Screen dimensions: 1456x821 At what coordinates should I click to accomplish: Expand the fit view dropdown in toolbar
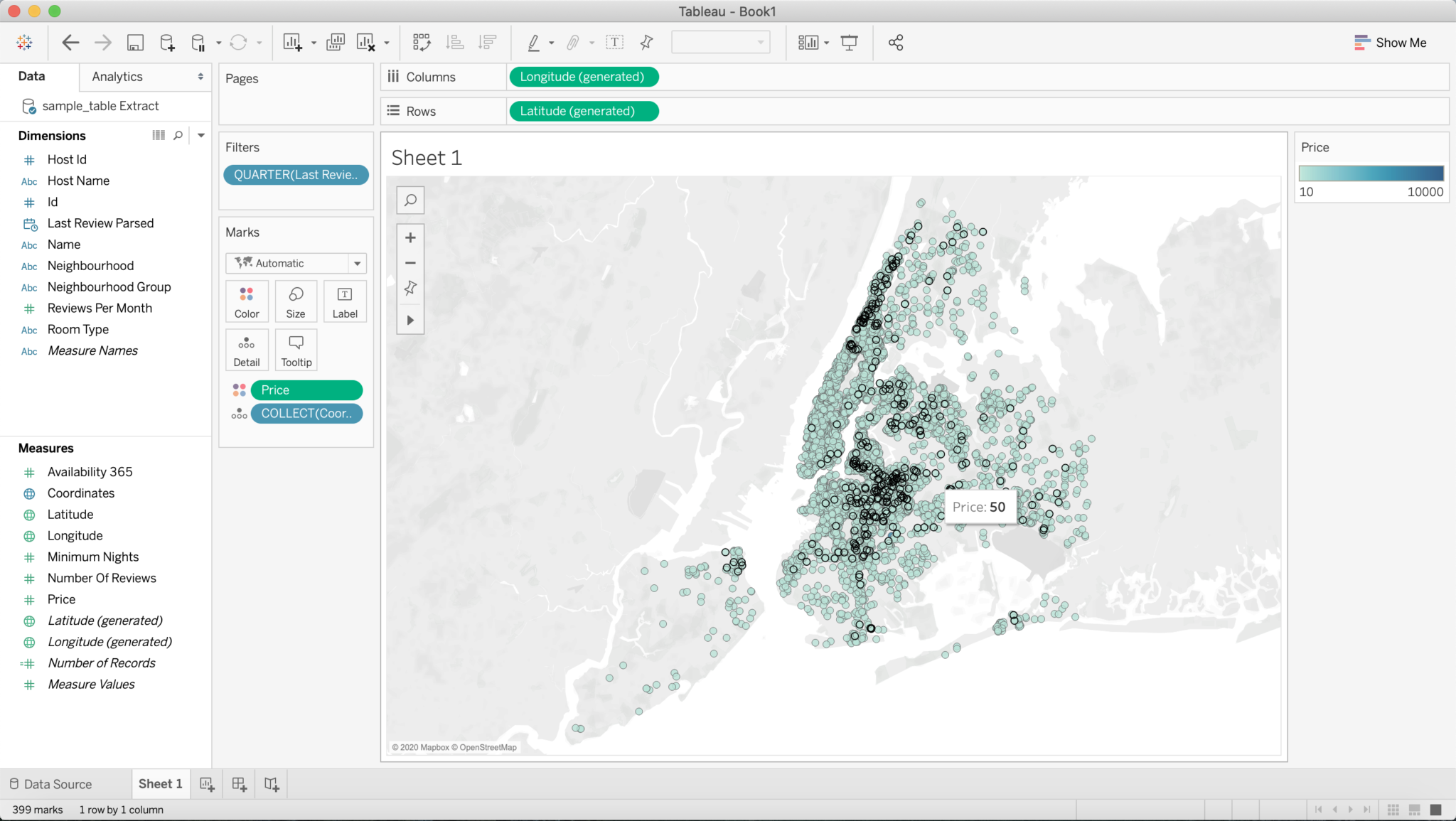pyautogui.click(x=827, y=42)
